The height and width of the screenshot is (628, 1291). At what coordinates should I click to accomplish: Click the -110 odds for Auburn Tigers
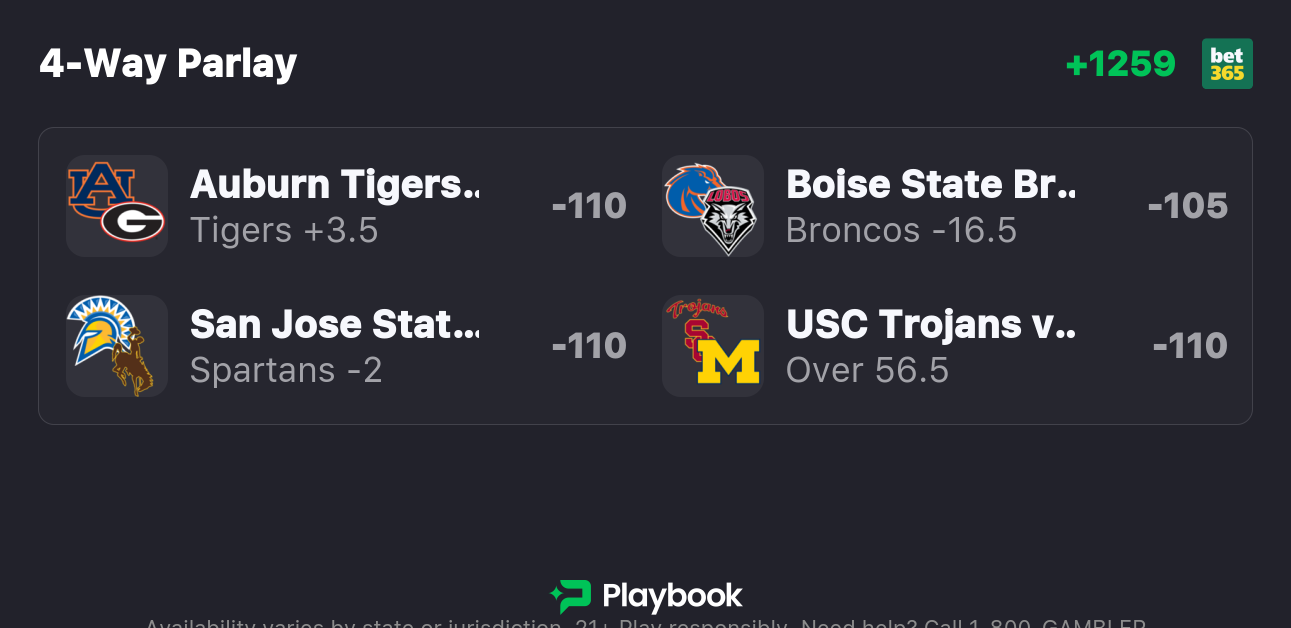pyautogui.click(x=589, y=206)
